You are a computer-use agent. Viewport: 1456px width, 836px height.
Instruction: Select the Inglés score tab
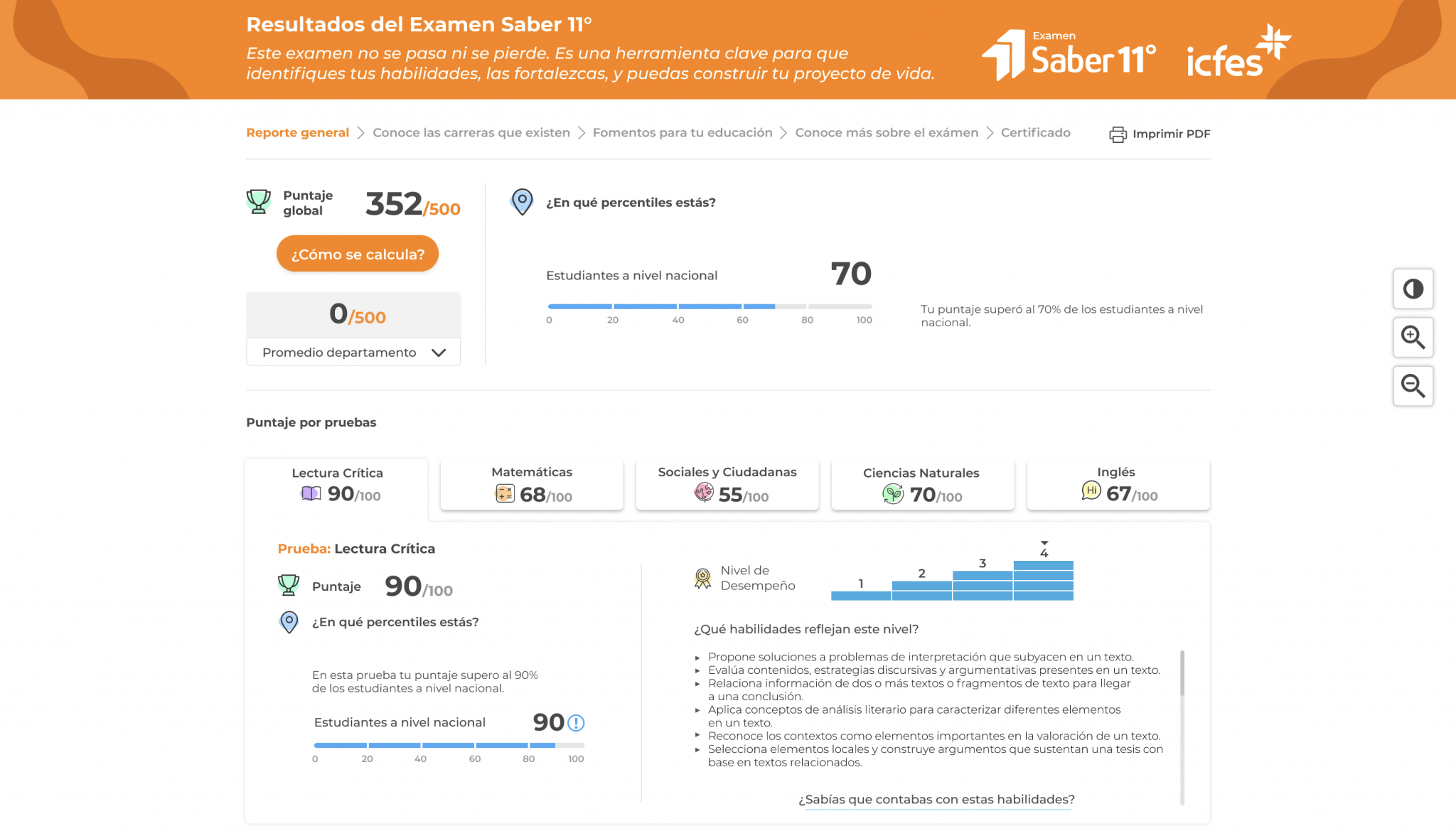click(1118, 485)
